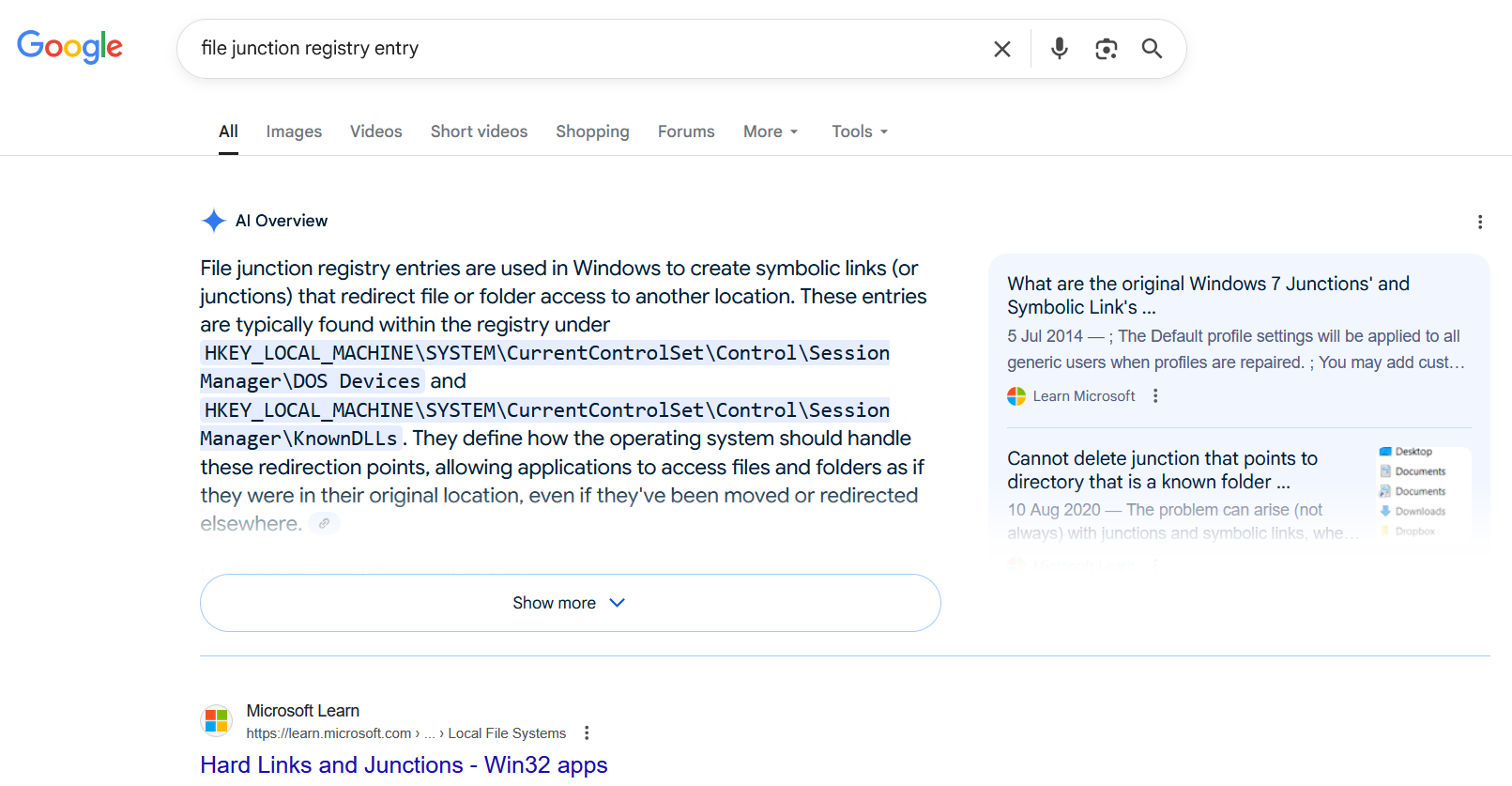The height and width of the screenshot is (786, 1512).
Task: Select the All tab
Action: (x=228, y=131)
